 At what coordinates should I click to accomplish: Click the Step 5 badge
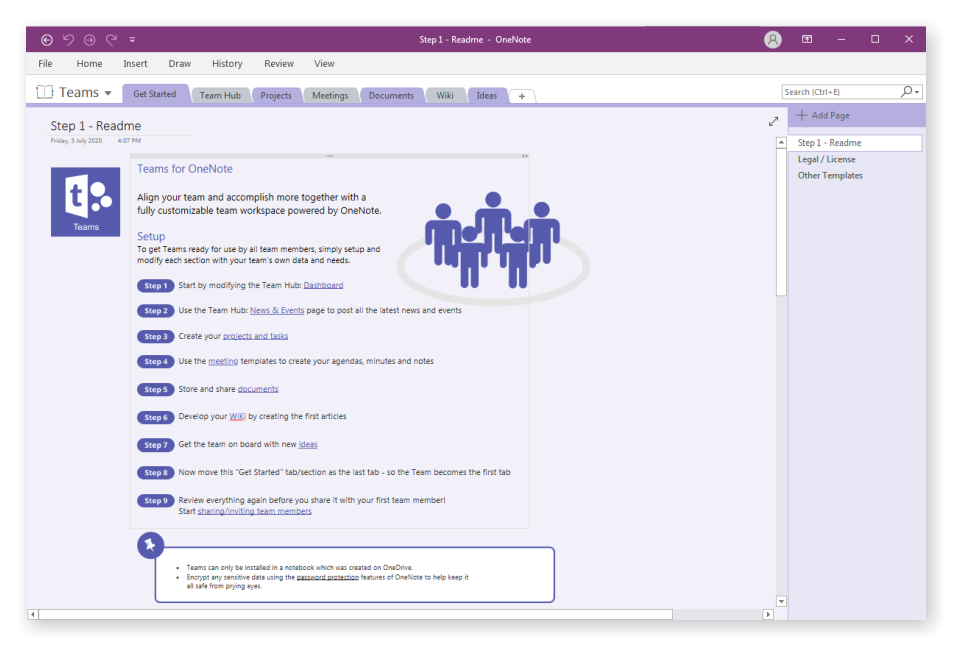[x=156, y=390]
